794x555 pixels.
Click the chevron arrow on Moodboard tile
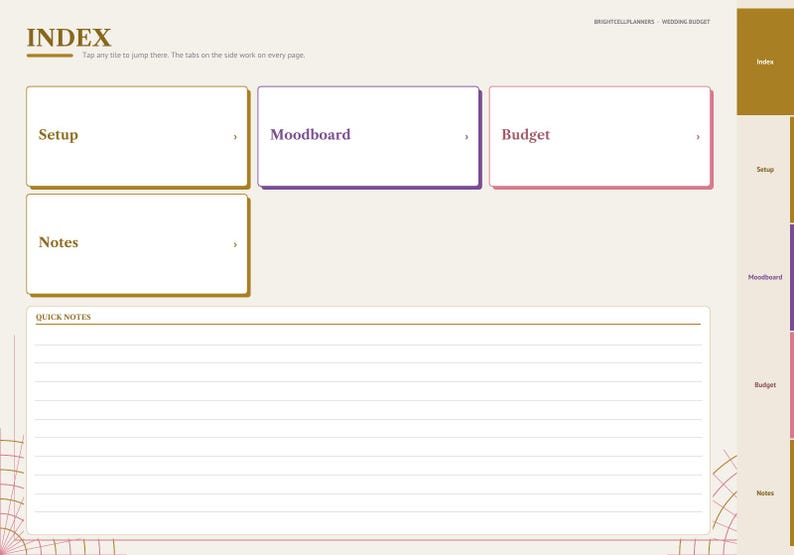pos(466,137)
